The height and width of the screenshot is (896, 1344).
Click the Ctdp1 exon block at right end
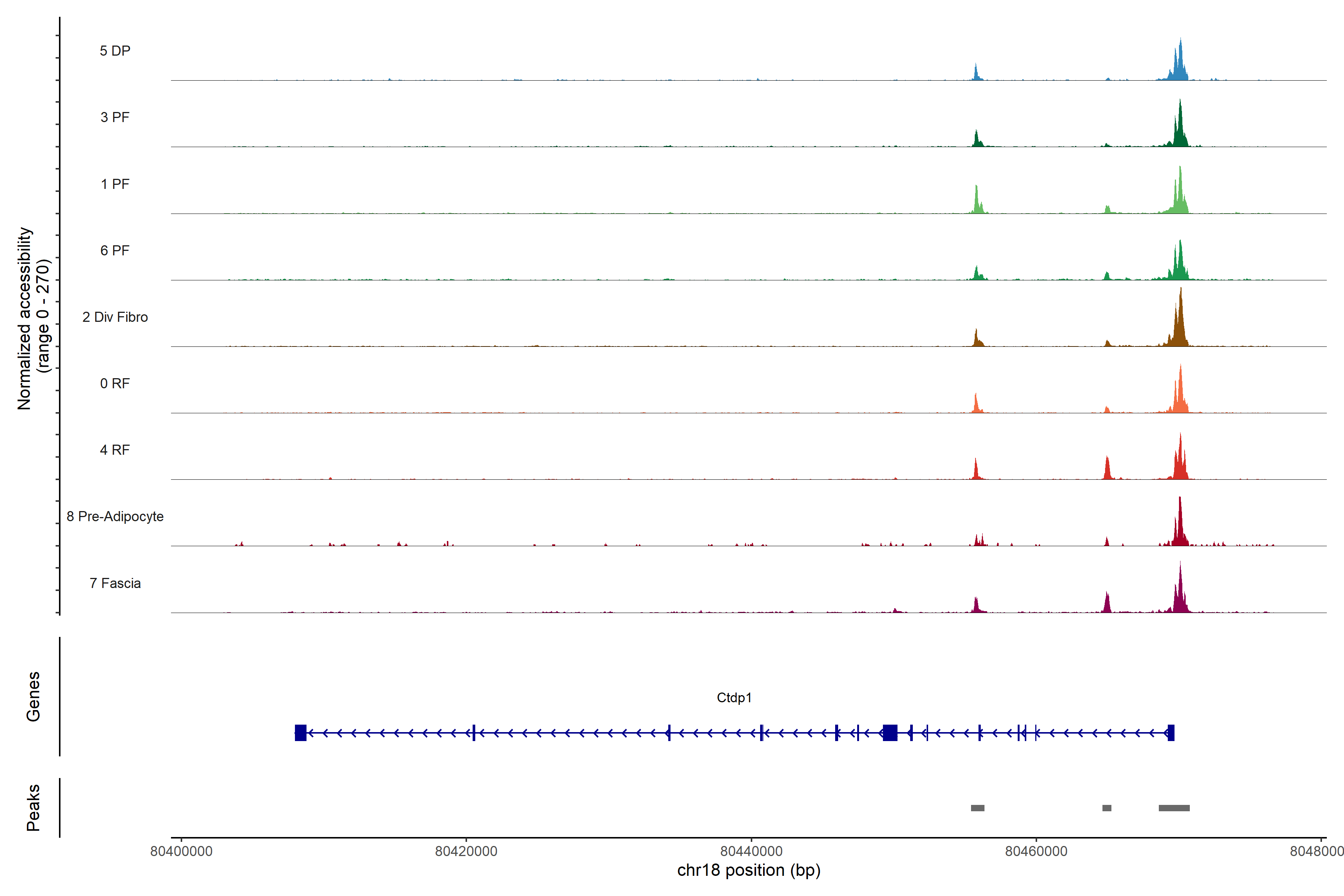click(x=1171, y=732)
